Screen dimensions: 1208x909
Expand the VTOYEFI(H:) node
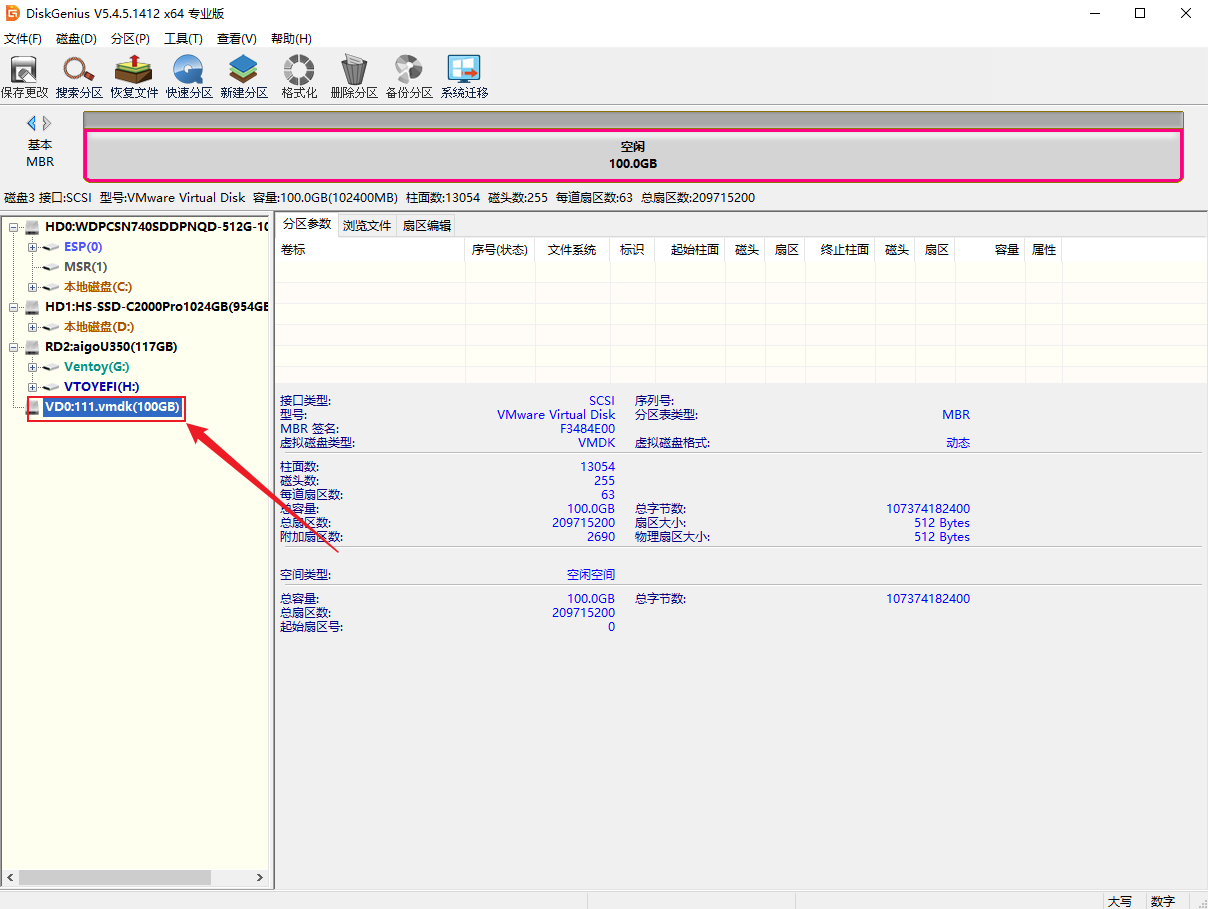tap(33, 387)
